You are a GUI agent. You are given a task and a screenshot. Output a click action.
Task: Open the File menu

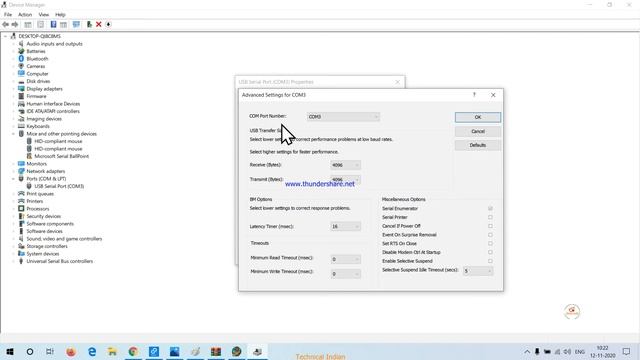(8, 15)
